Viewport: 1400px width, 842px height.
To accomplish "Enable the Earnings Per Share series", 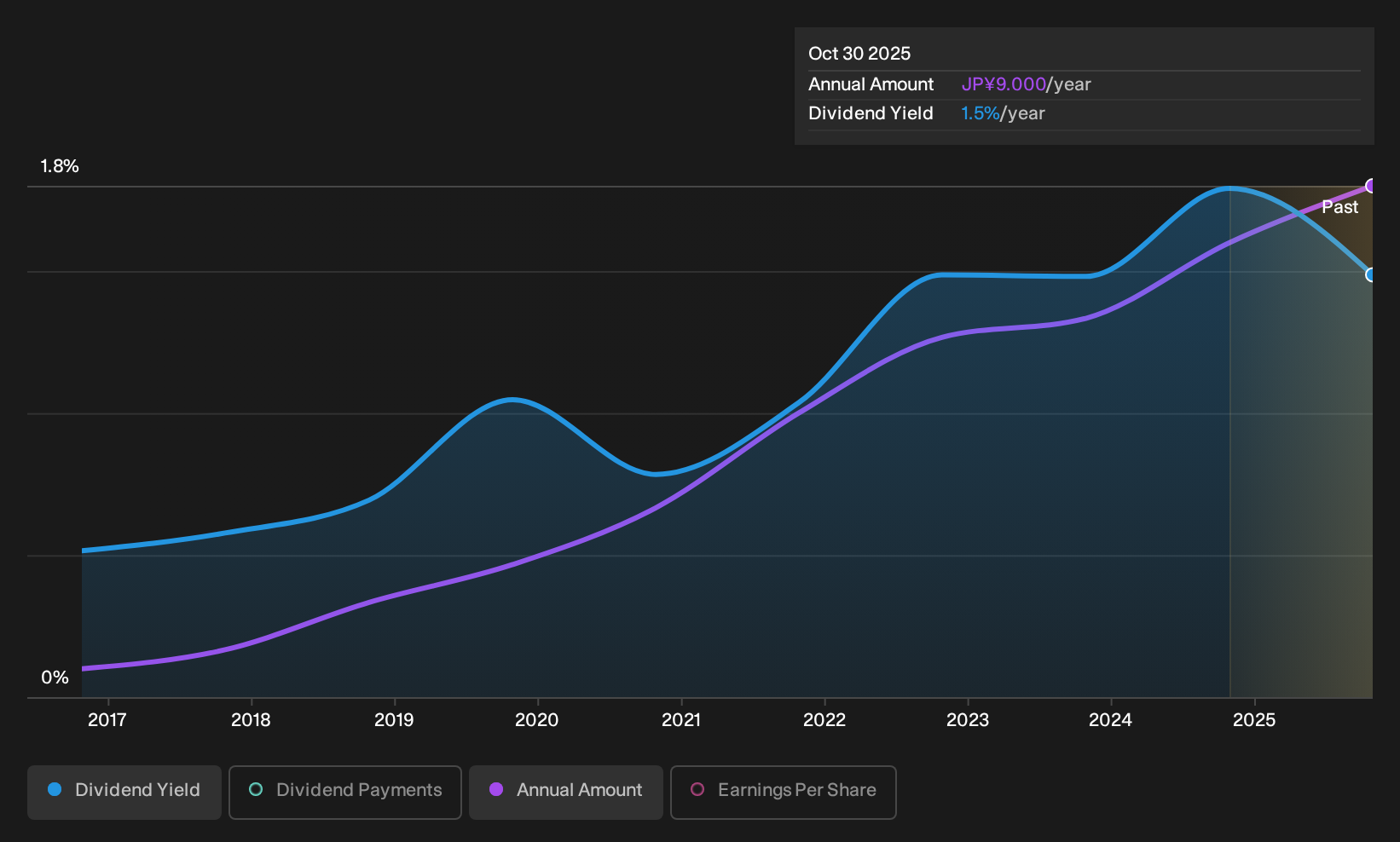I will pos(784,792).
